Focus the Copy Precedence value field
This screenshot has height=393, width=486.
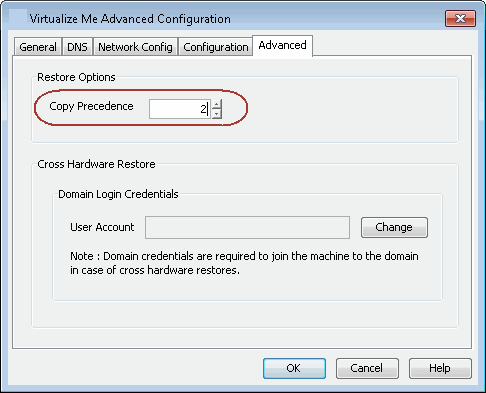coord(180,109)
